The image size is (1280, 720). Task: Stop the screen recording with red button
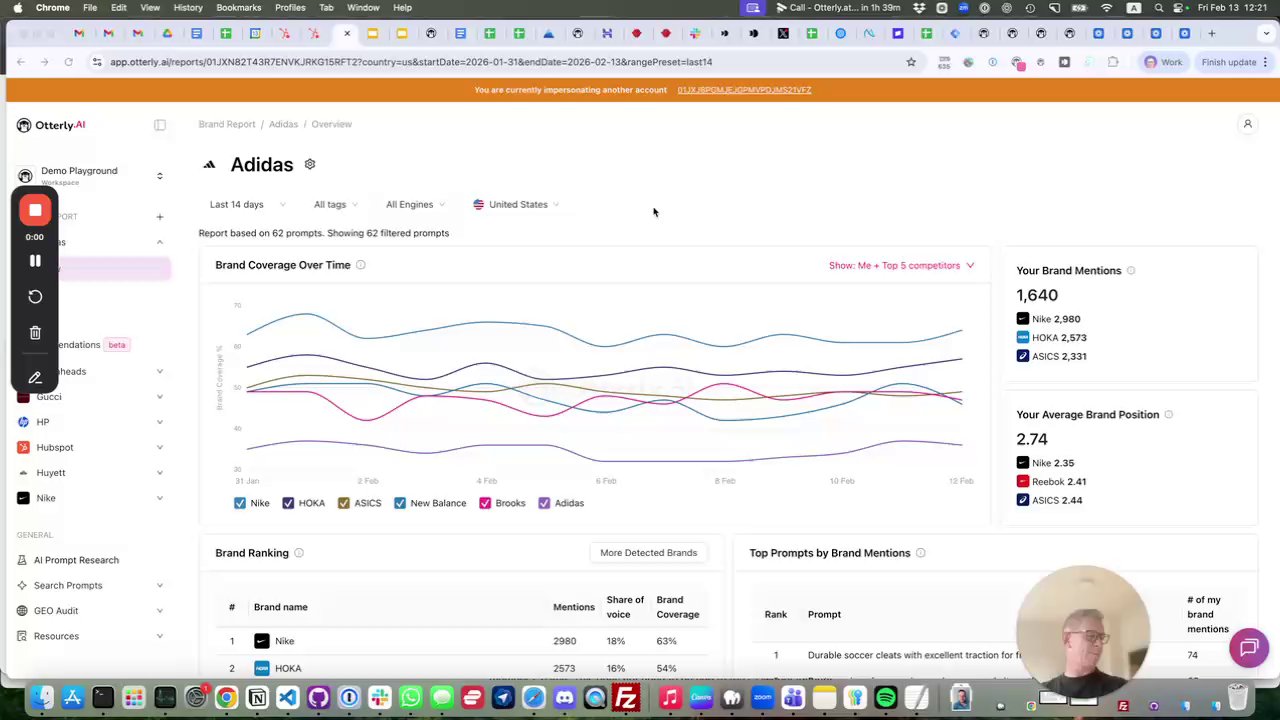pyautogui.click(x=35, y=210)
